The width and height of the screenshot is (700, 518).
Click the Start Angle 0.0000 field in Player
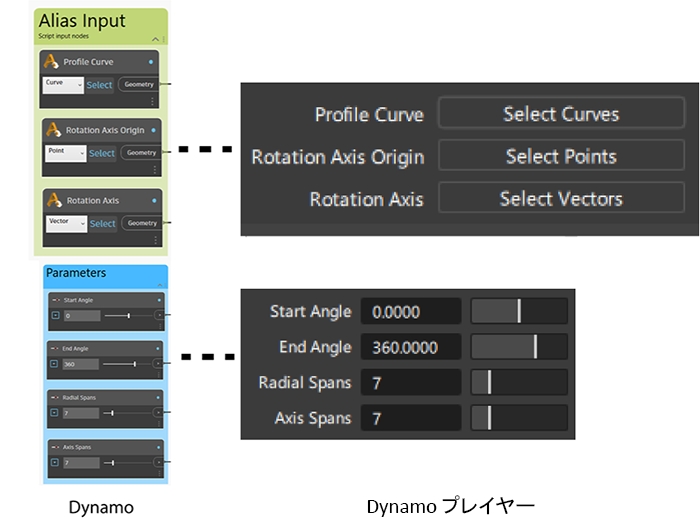411,311
